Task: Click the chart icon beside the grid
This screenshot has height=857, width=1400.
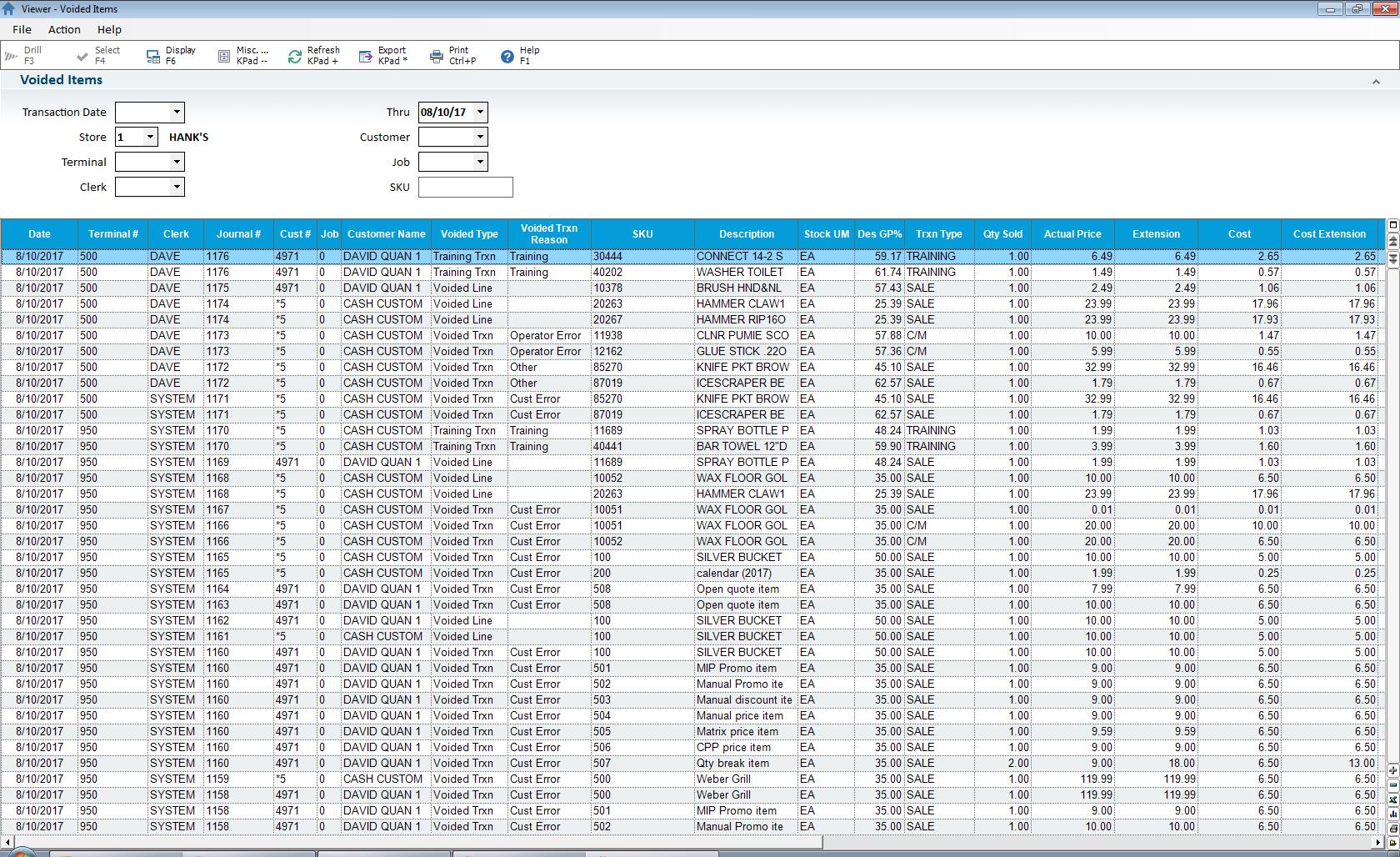Action: (1392, 814)
